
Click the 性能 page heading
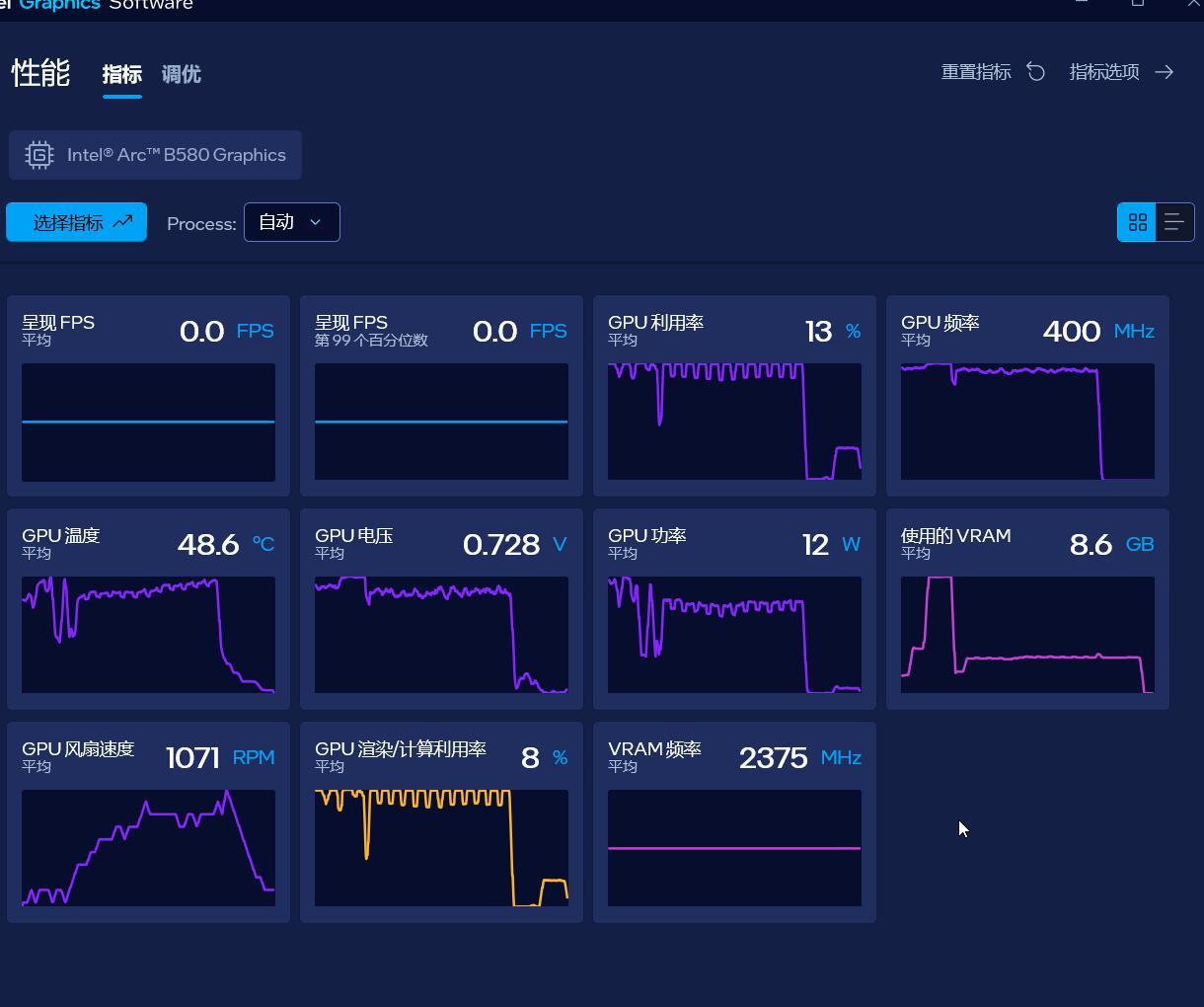pyautogui.click(x=40, y=72)
